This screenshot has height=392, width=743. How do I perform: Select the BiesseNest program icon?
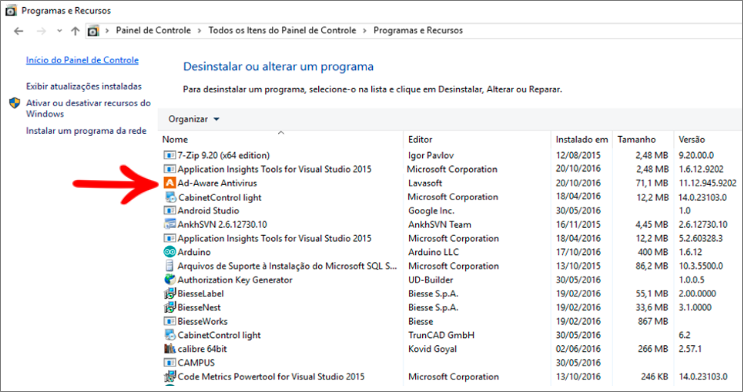169,307
